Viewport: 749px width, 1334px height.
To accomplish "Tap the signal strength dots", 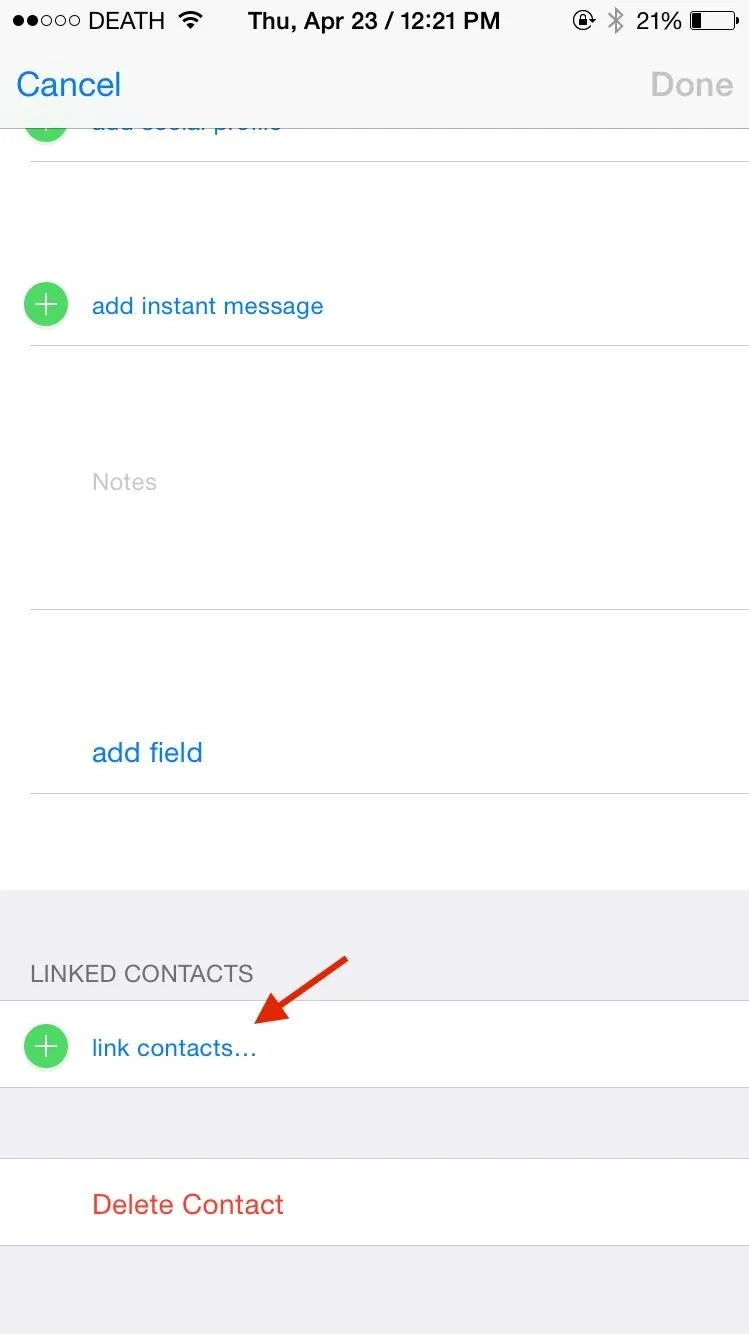I will [46, 20].
